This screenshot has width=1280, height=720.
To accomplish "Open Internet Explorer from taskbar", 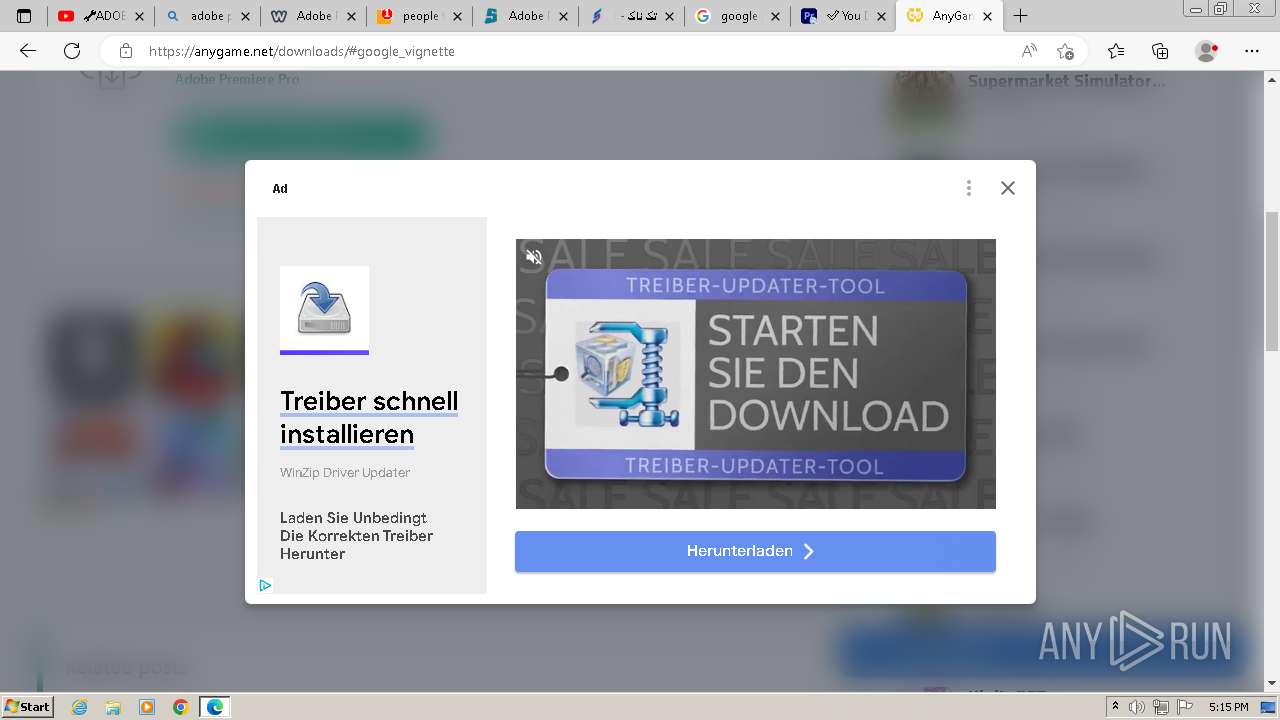I will [x=79, y=707].
